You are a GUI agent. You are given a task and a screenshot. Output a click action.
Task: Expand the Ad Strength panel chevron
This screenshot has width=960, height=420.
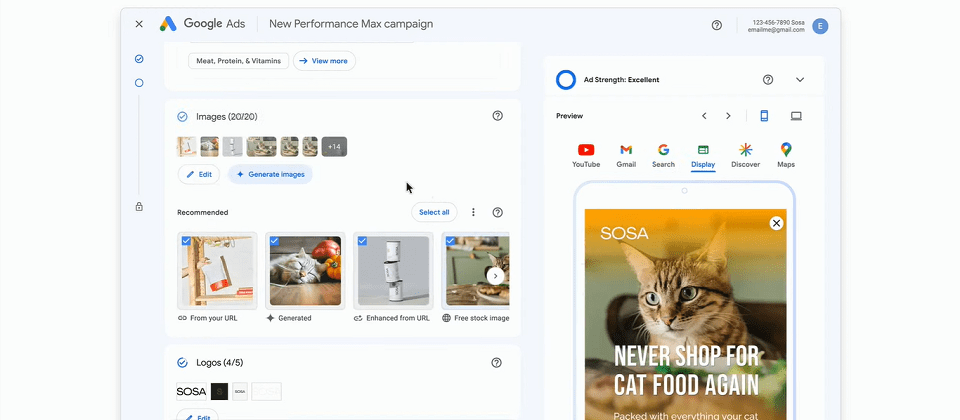[x=800, y=80]
